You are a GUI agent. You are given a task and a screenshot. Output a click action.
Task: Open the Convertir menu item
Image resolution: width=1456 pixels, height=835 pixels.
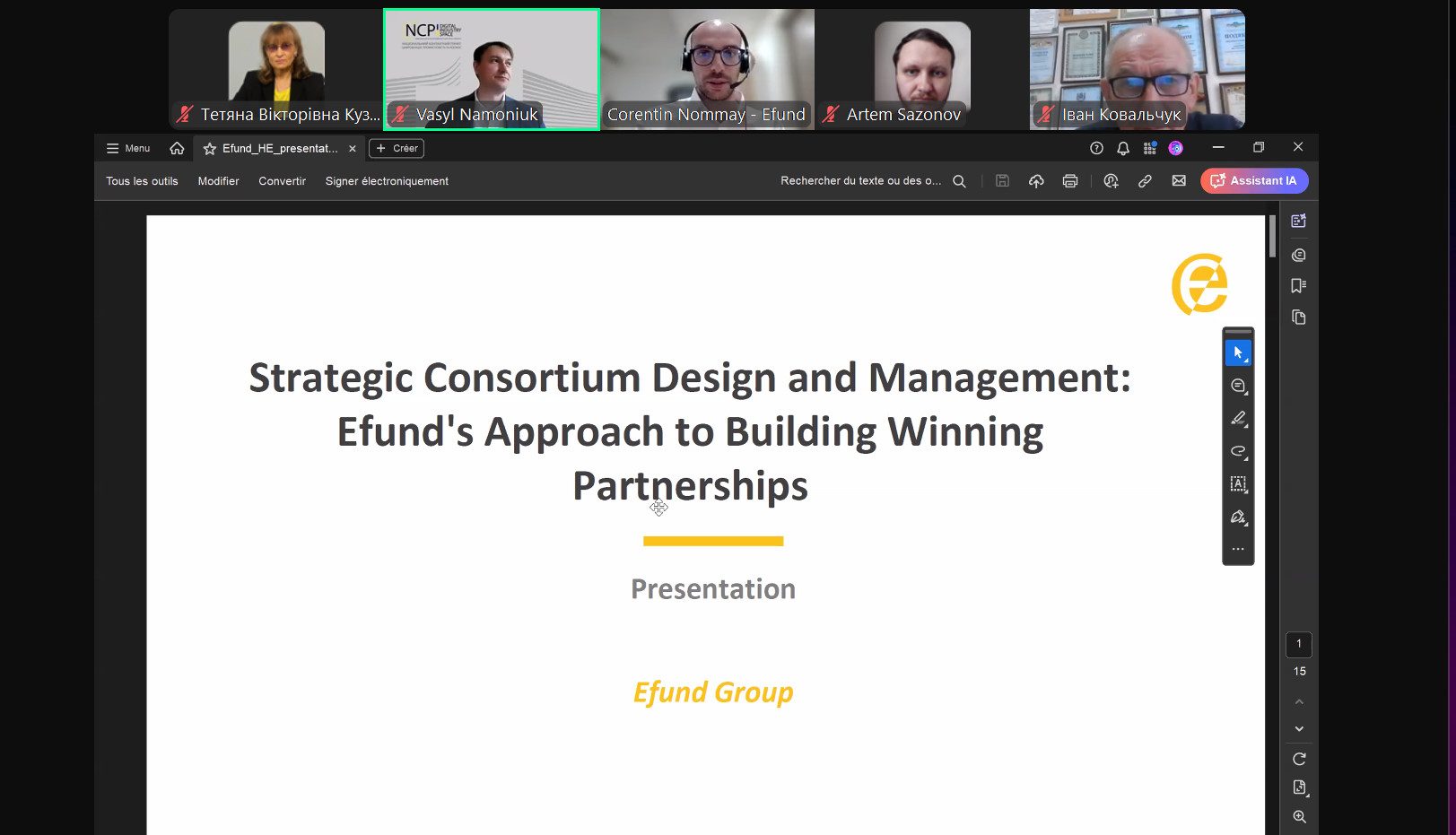coord(282,181)
